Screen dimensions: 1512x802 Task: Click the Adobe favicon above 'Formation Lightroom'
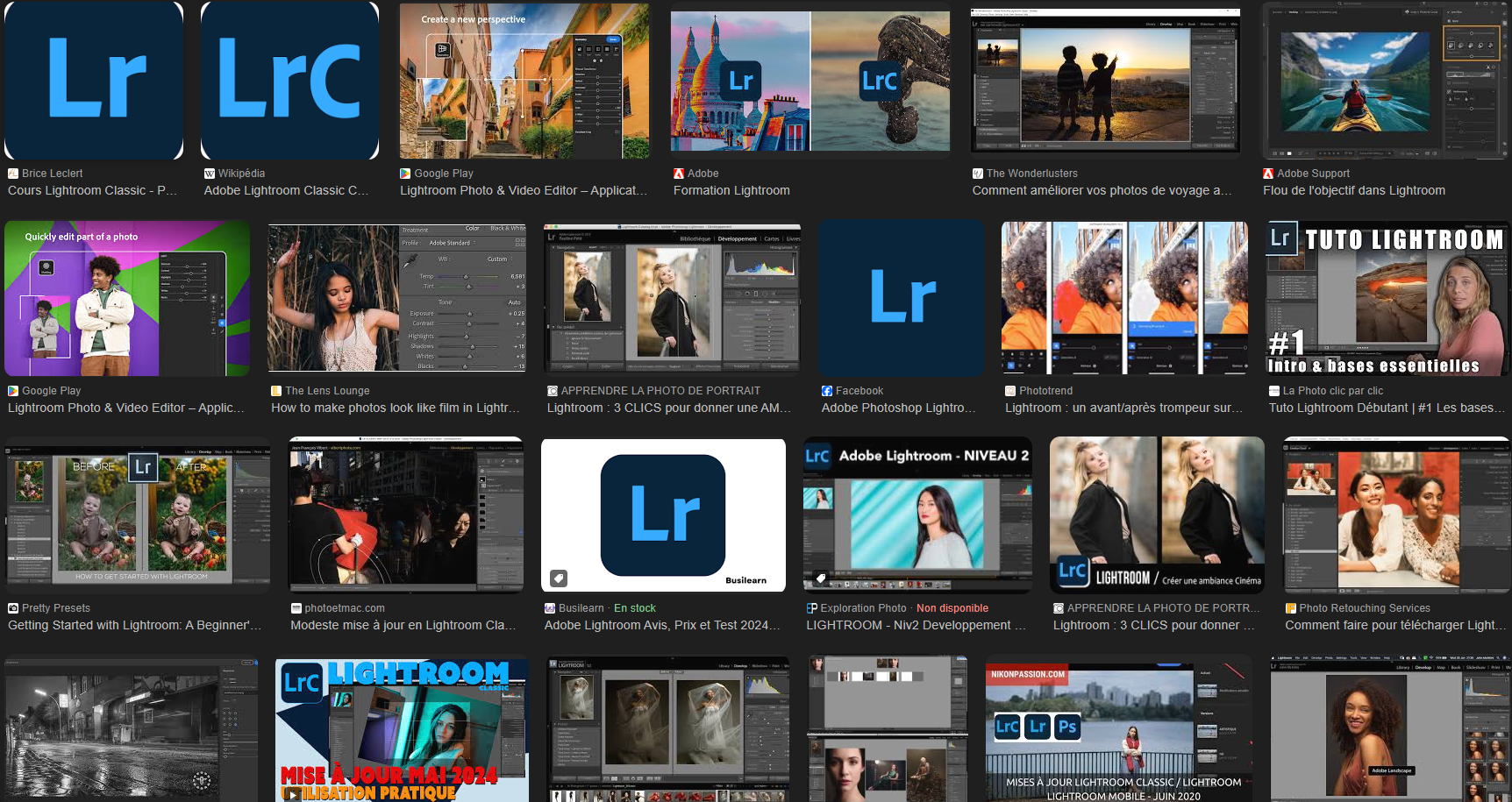pos(679,174)
